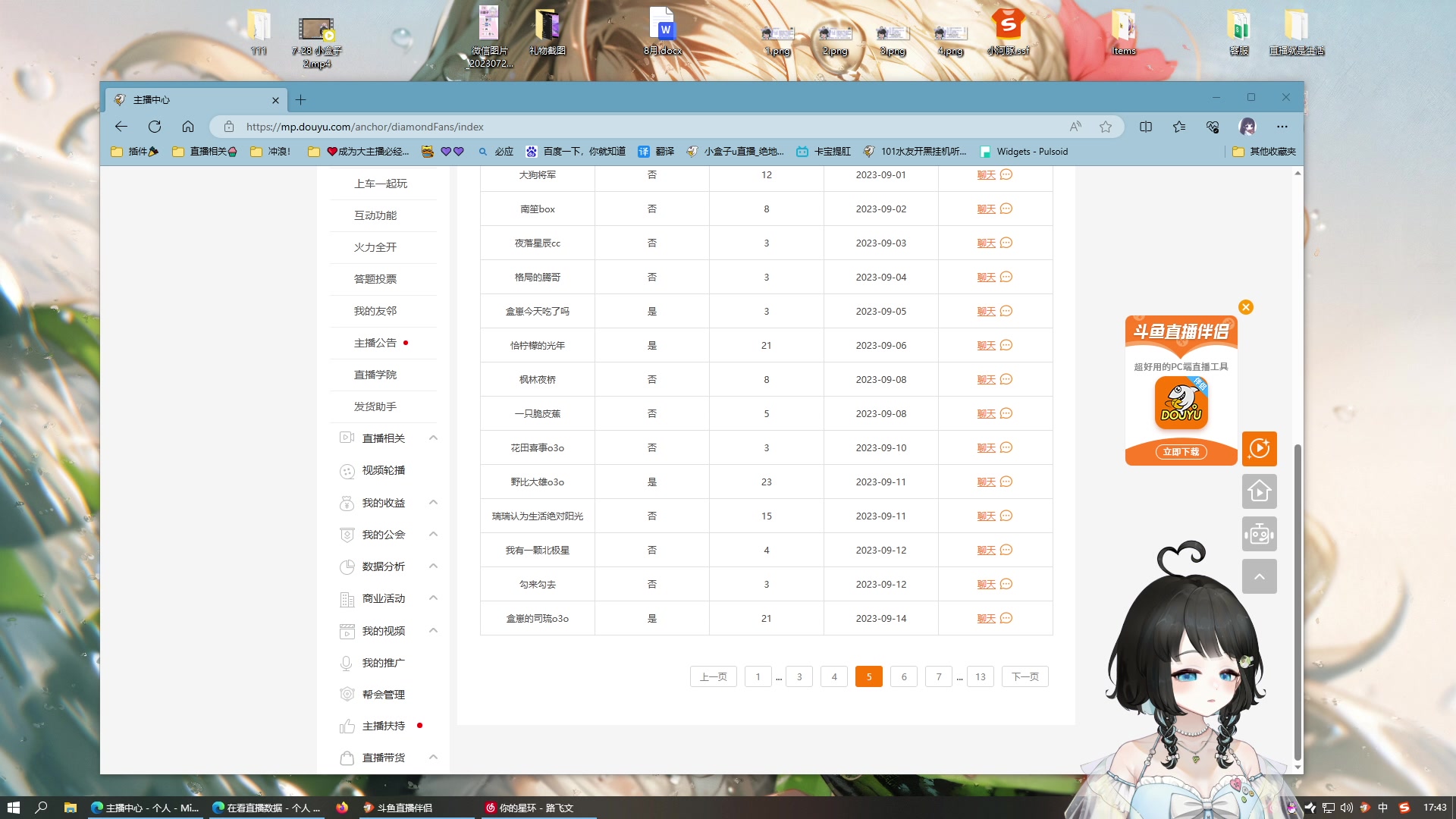Select the 视频轮播 sidebar icon
The image size is (1456, 819).
point(347,471)
